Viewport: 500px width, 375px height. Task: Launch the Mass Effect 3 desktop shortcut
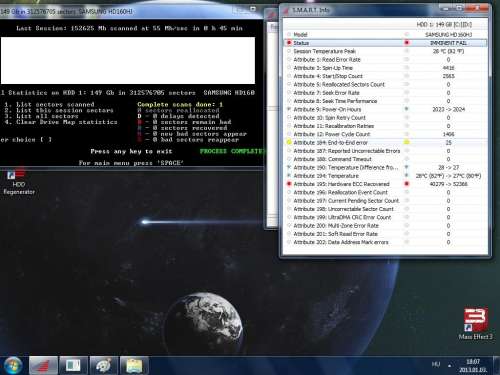coord(475,323)
